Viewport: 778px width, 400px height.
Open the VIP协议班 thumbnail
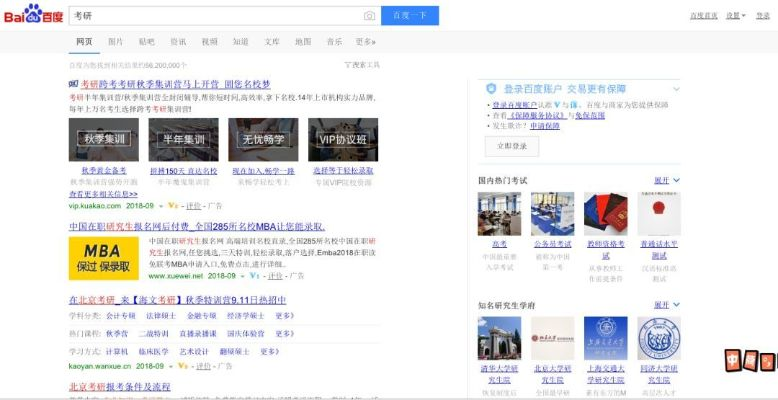pos(343,139)
